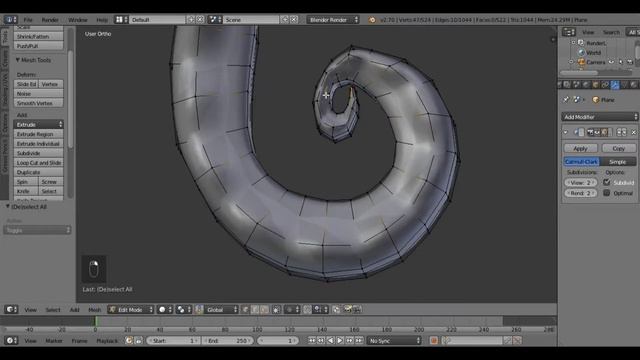Click the Smooth Vertex button
Screen dimensions: 640x360
pyautogui.click(x=39, y=103)
